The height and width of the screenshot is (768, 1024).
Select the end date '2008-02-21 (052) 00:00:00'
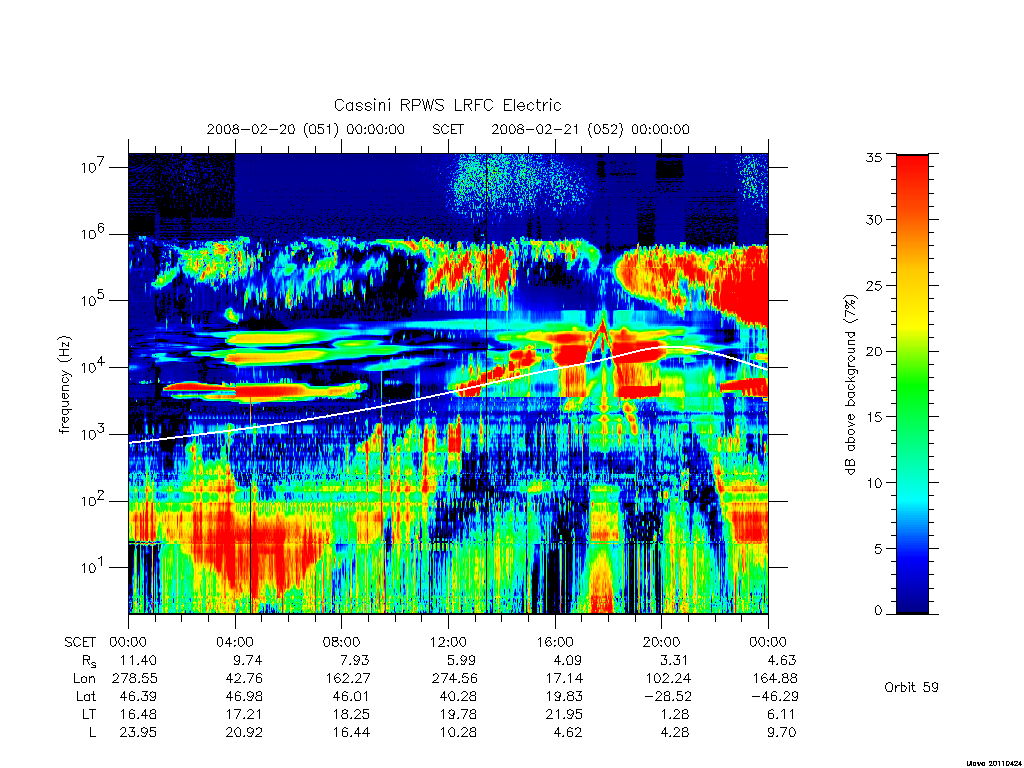[590, 129]
